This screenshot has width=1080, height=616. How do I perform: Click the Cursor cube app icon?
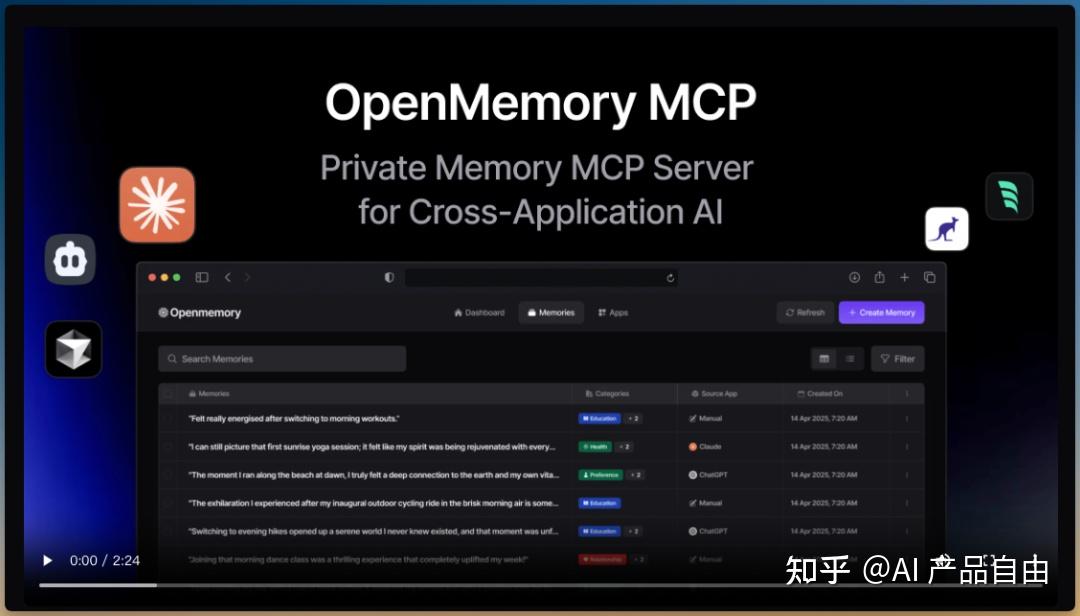pyautogui.click(x=74, y=349)
